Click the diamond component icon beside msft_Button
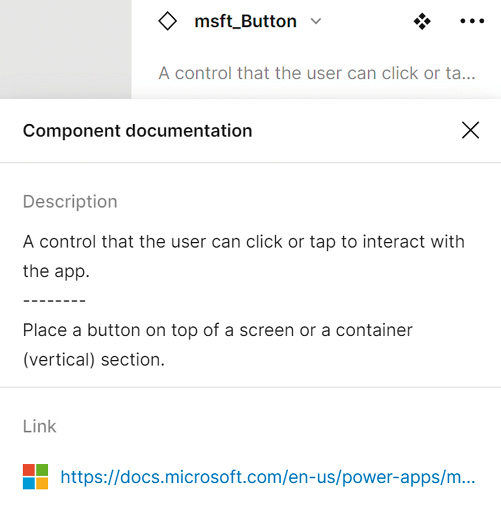The image size is (501, 506). [x=167, y=21]
